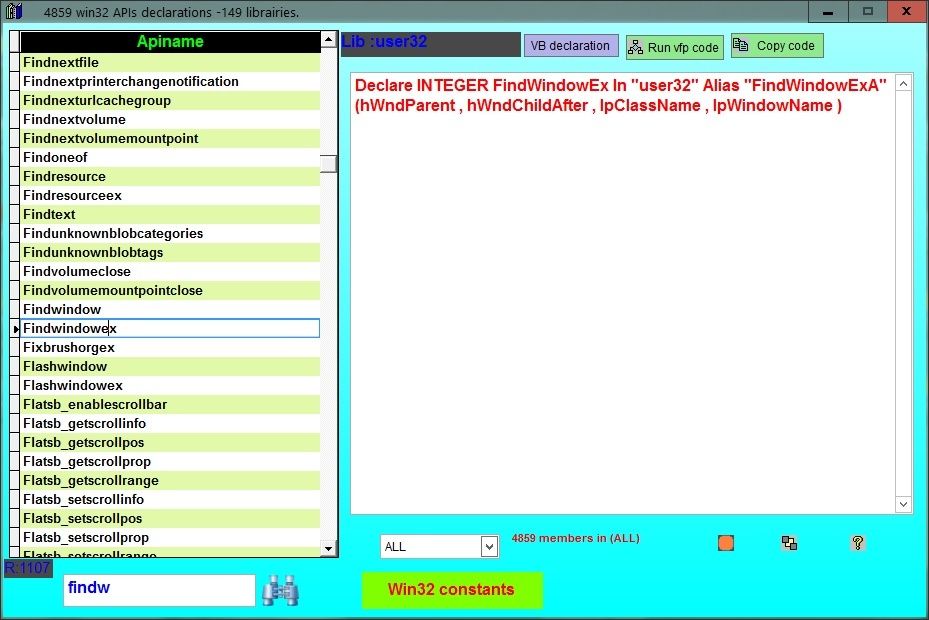Click the Copy code clipboard icon

click(x=740, y=45)
